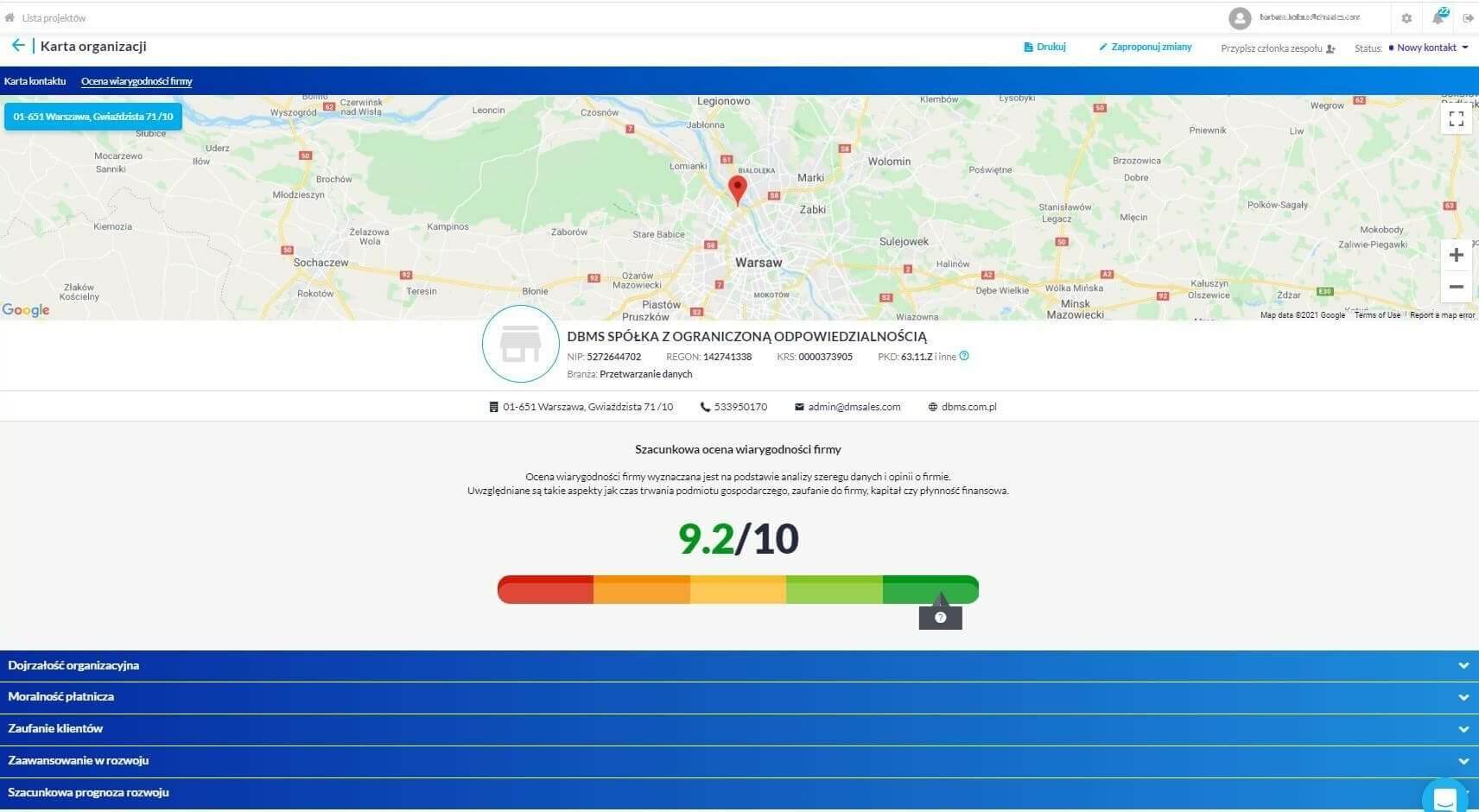Viewport: 1479px width, 812px height.
Task: Open the map Terms of Use link
Action: (1377, 315)
